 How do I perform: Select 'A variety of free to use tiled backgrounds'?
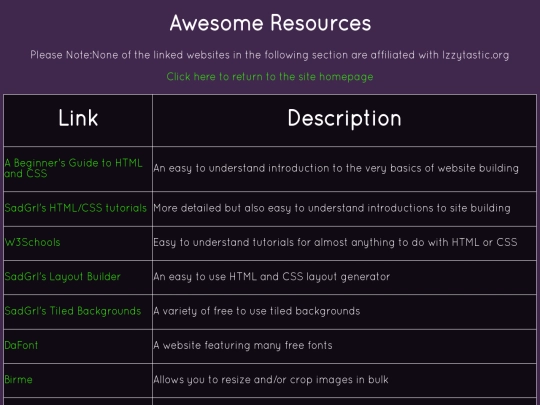(257, 311)
